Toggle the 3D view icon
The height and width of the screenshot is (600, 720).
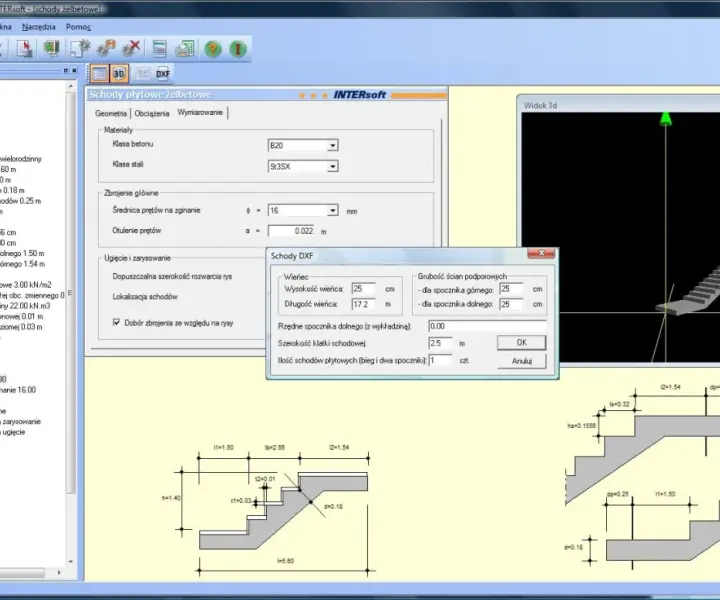[x=119, y=73]
